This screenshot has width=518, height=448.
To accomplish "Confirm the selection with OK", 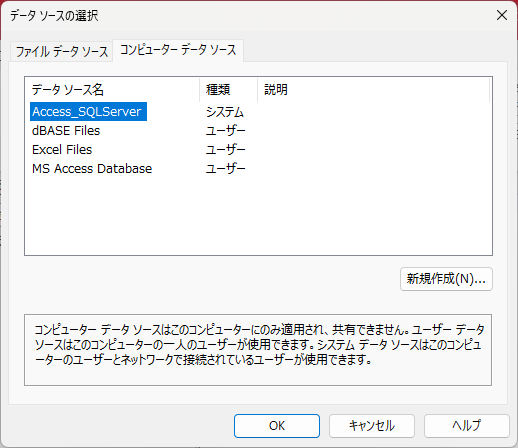I will tap(277, 426).
